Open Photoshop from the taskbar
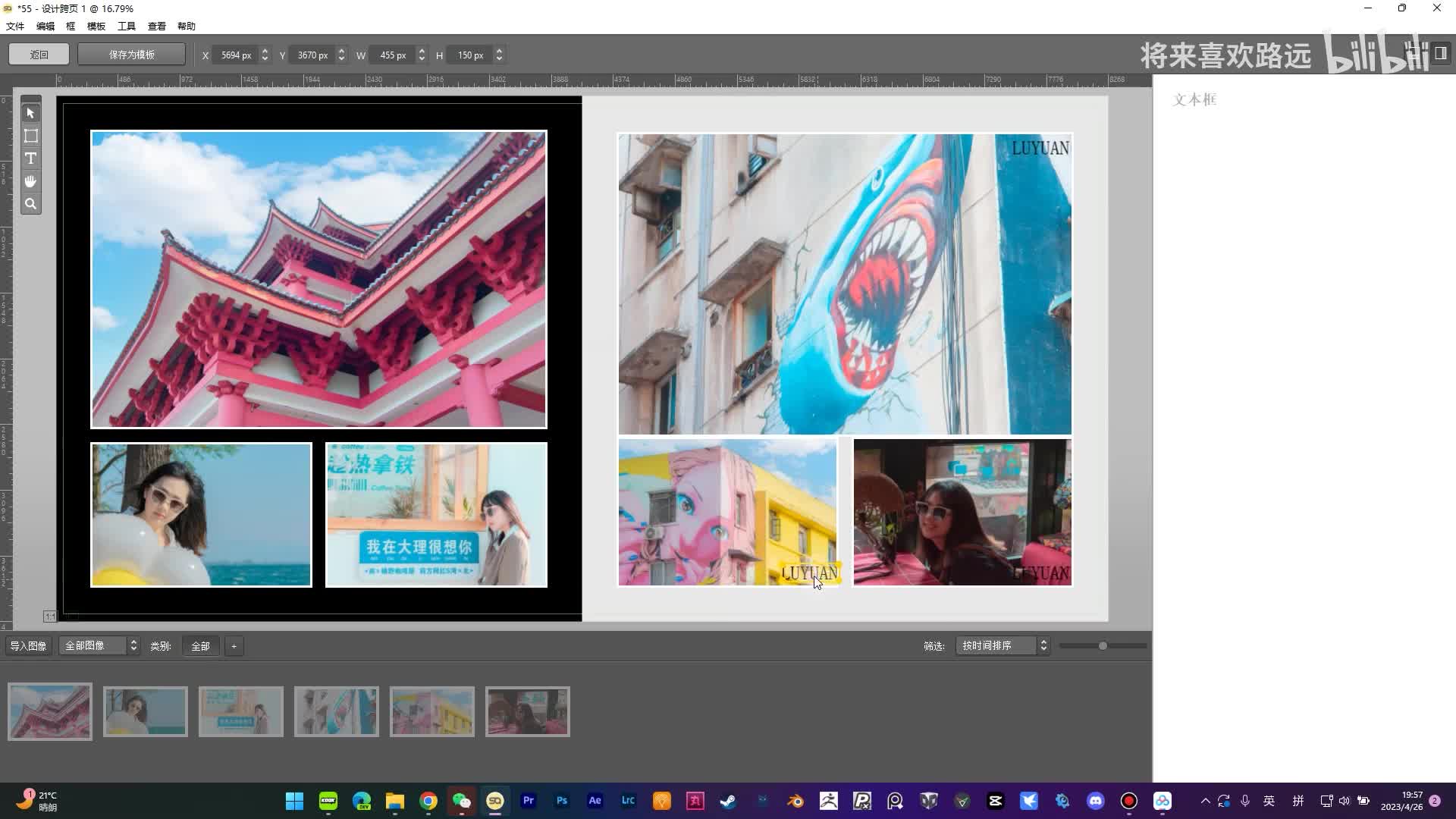 pyautogui.click(x=561, y=801)
